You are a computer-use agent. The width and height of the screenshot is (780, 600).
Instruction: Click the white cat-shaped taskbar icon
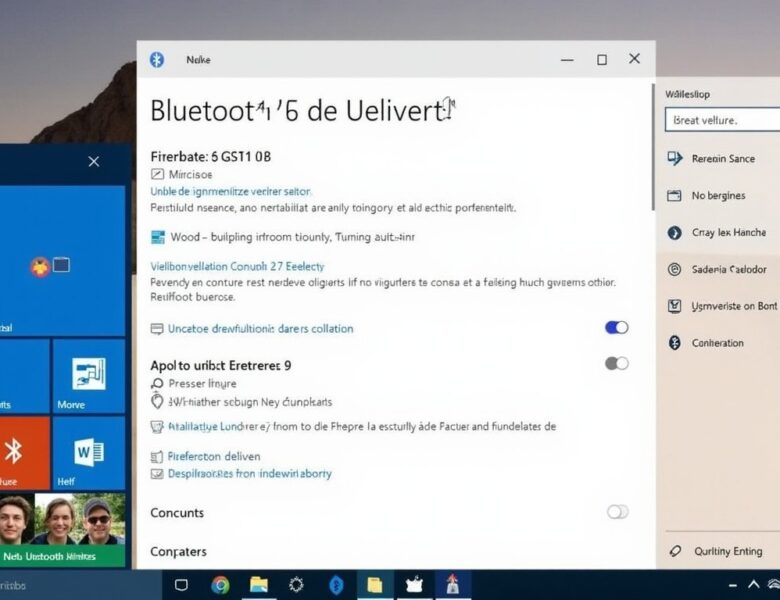[414, 585]
